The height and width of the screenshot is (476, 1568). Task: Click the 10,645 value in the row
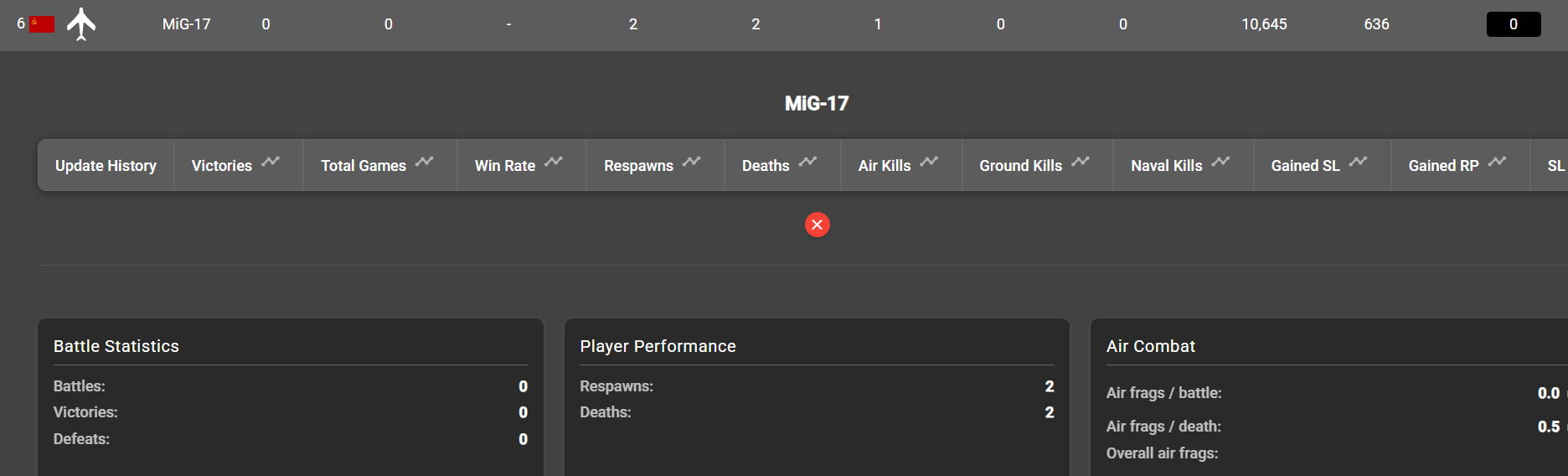coord(1263,24)
